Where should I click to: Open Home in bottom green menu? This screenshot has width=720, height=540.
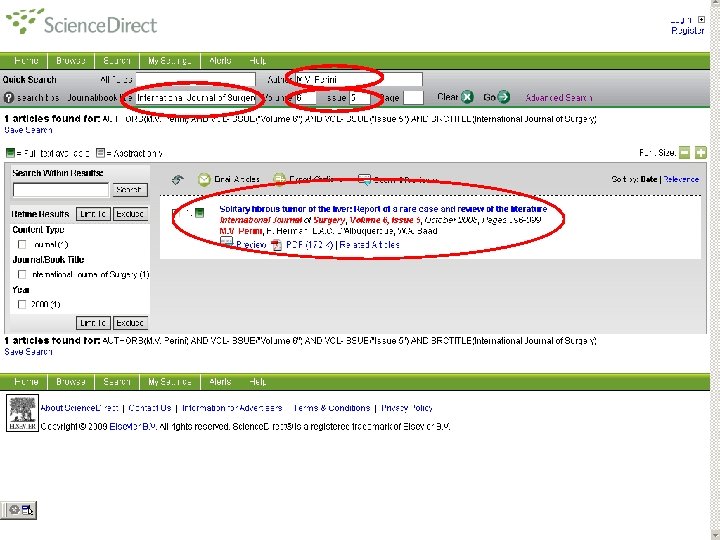26,382
